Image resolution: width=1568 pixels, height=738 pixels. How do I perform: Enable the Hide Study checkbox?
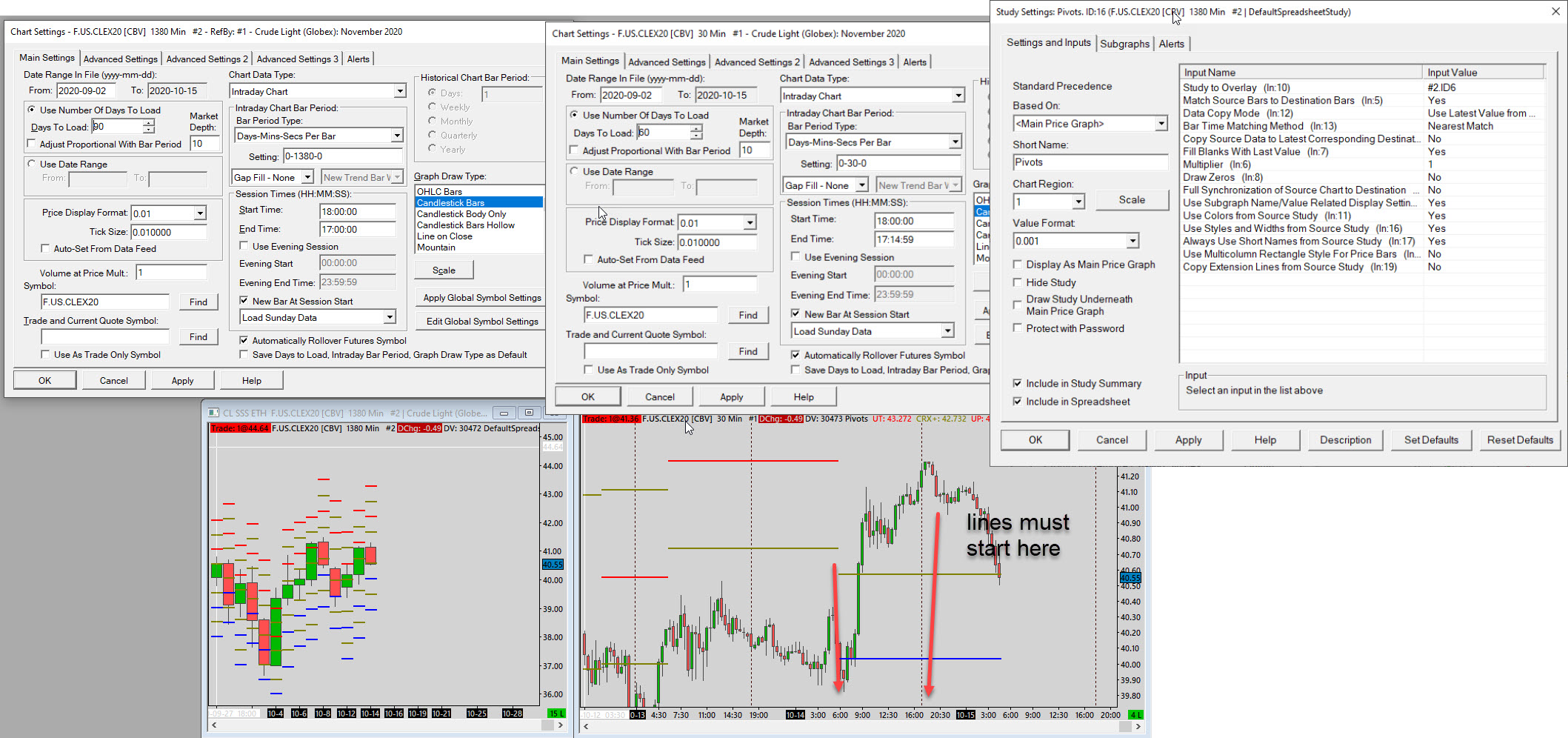tap(1018, 282)
